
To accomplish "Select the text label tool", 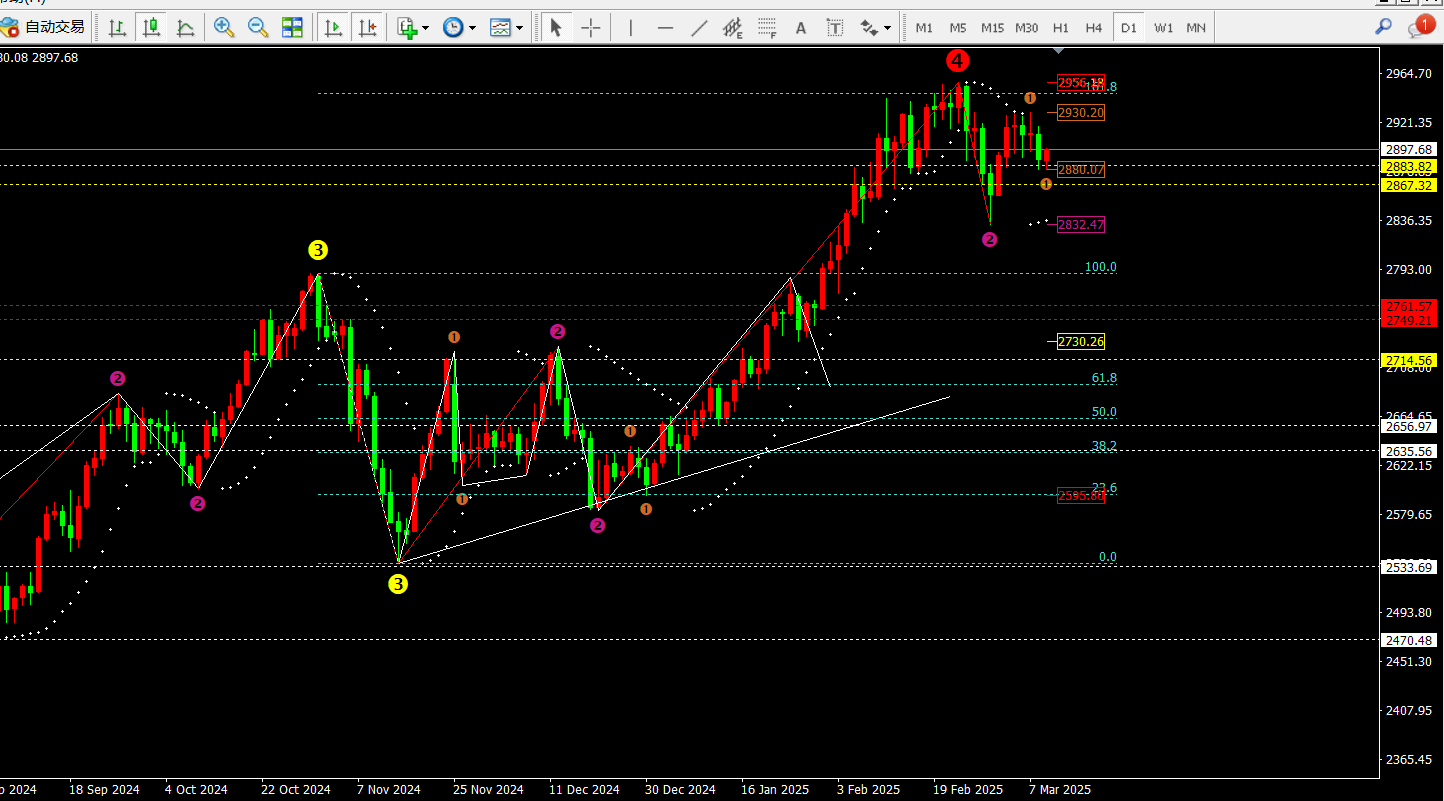I will [x=835, y=27].
